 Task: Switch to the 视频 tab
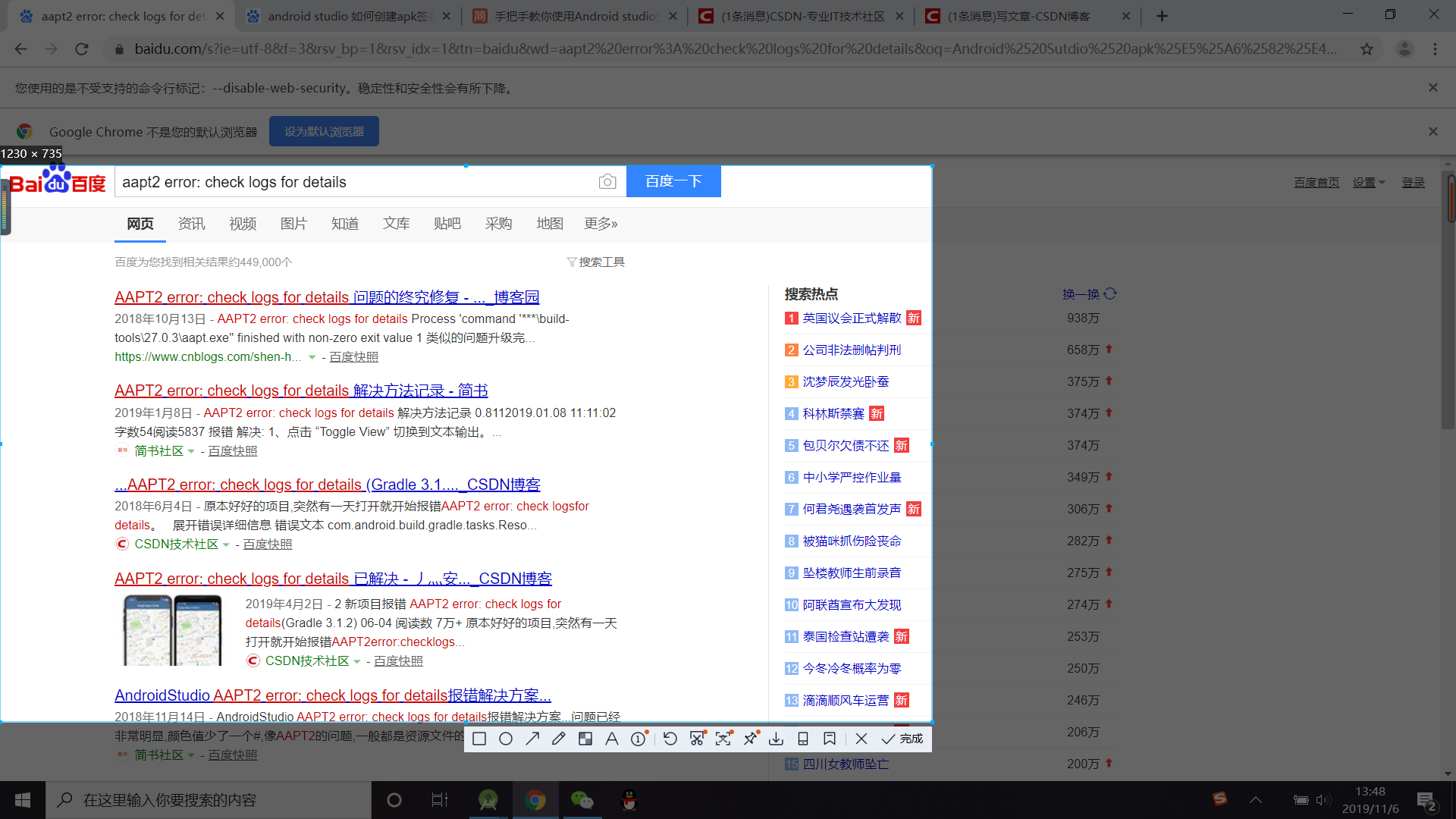243,224
